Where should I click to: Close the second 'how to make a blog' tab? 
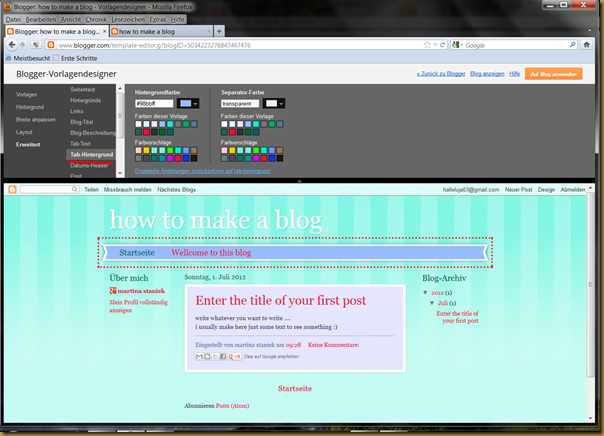click(209, 31)
